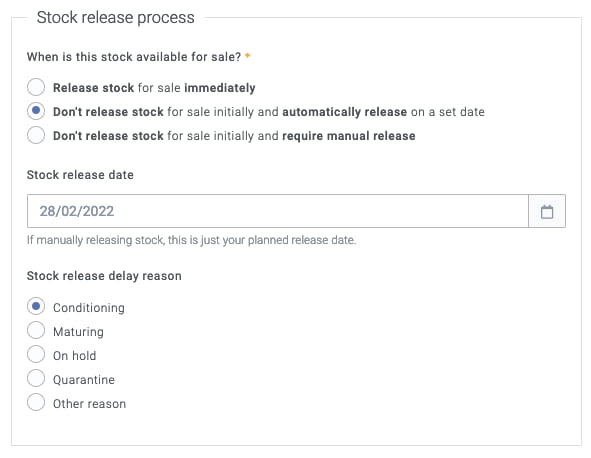Click the bold 'immediately' option text
Viewport: 591px width, 458px height.
220,88
